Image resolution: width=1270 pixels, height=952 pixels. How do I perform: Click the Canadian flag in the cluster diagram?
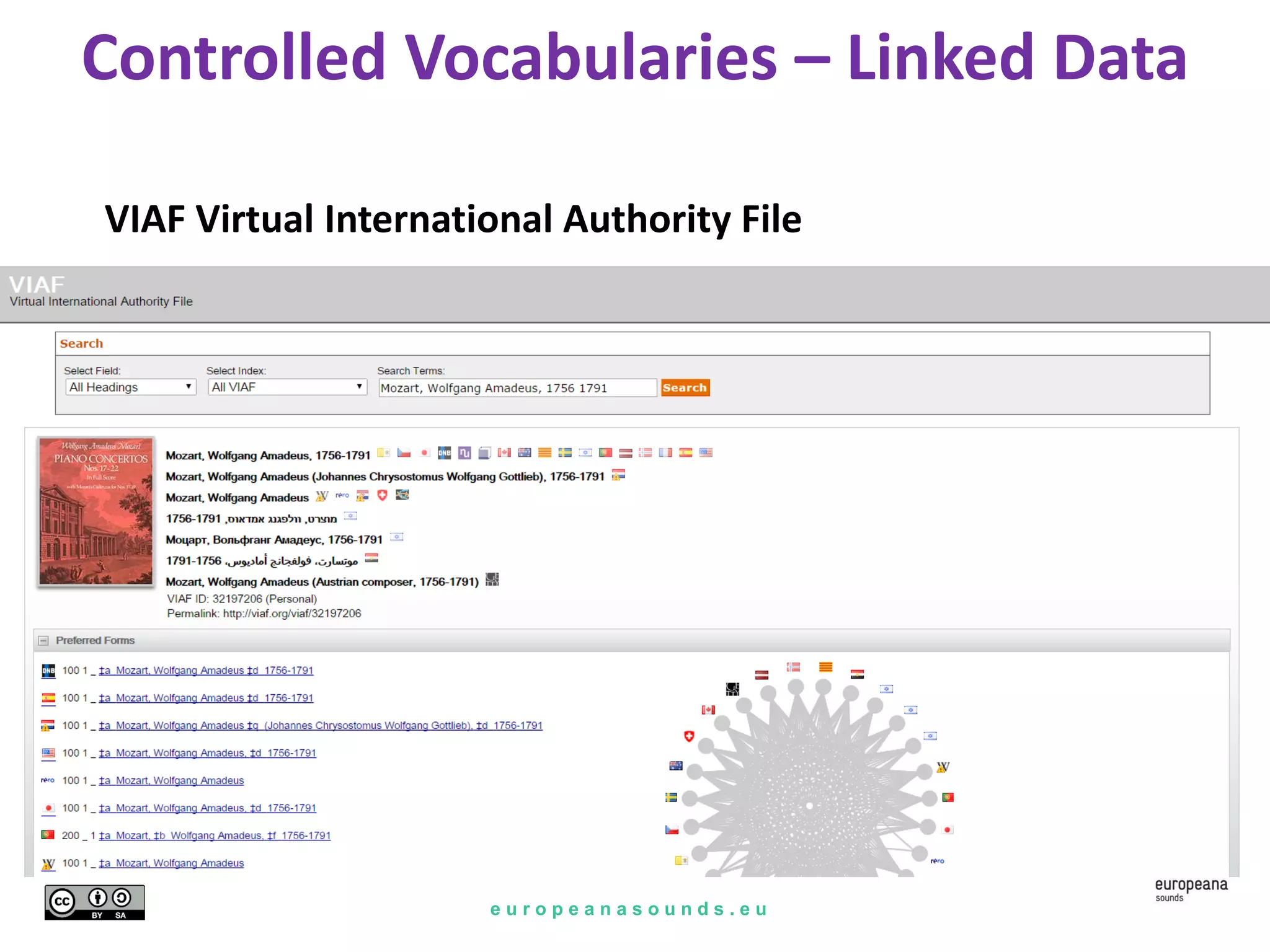708,710
